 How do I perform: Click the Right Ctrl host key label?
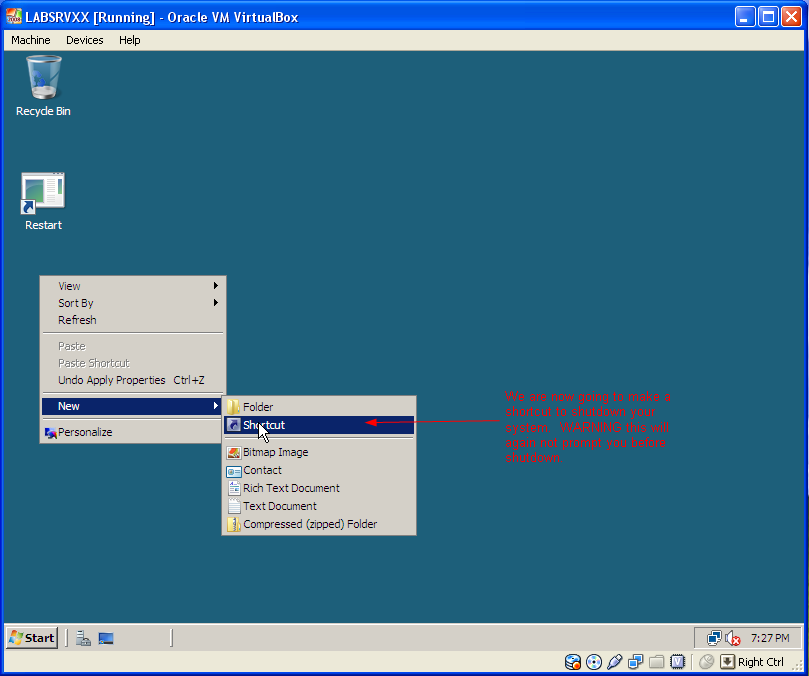(x=761, y=662)
